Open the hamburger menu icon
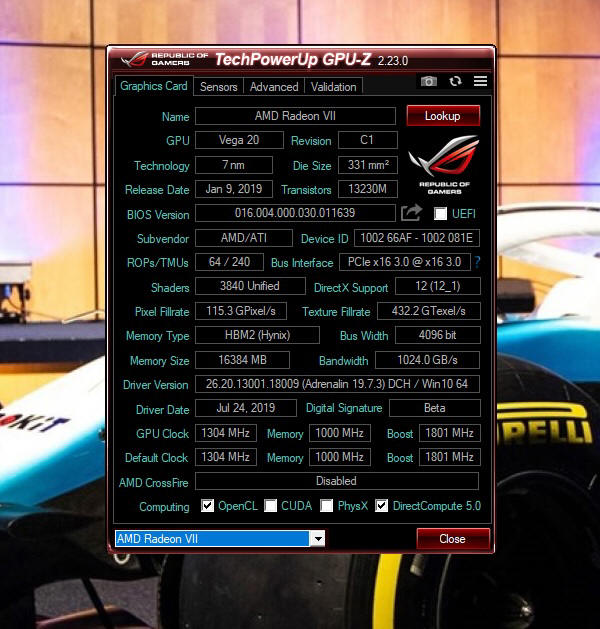The width and height of the screenshot is (600, 629). pyautogui.click(x=480, y=81)
